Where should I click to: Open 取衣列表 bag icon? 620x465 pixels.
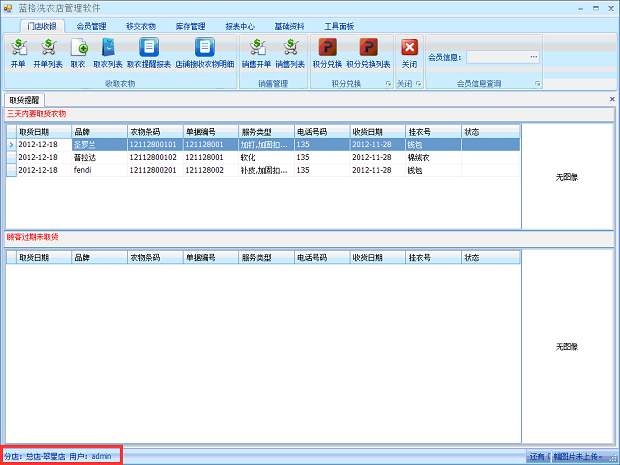(108, 47)
